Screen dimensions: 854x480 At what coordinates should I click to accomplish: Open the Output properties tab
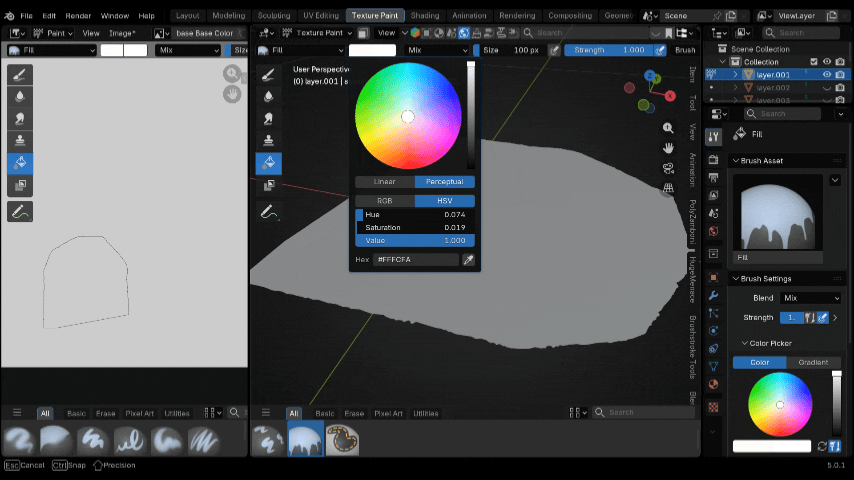tap(713, 178)
